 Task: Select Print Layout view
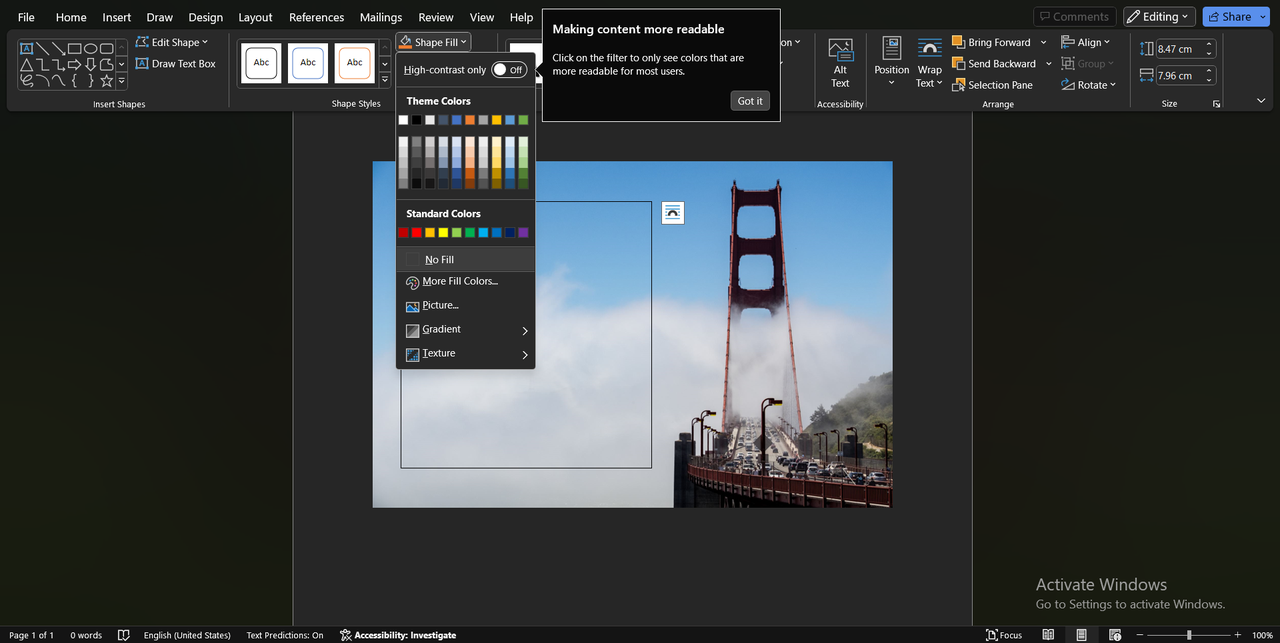[x=1081, y=635]
